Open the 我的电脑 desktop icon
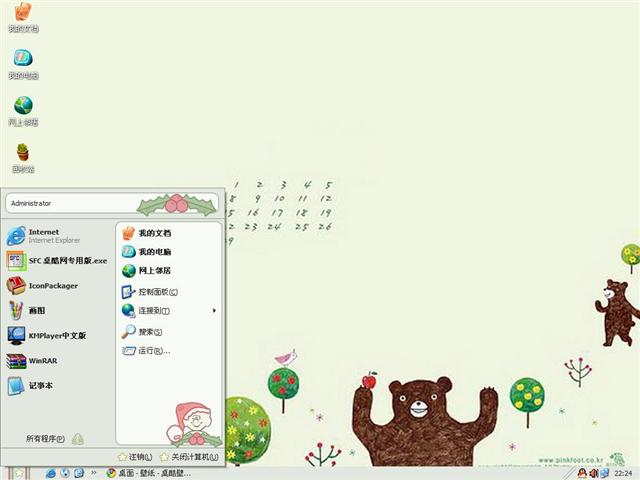The width and height of the screenshot is (640, 480). [23, 64]
